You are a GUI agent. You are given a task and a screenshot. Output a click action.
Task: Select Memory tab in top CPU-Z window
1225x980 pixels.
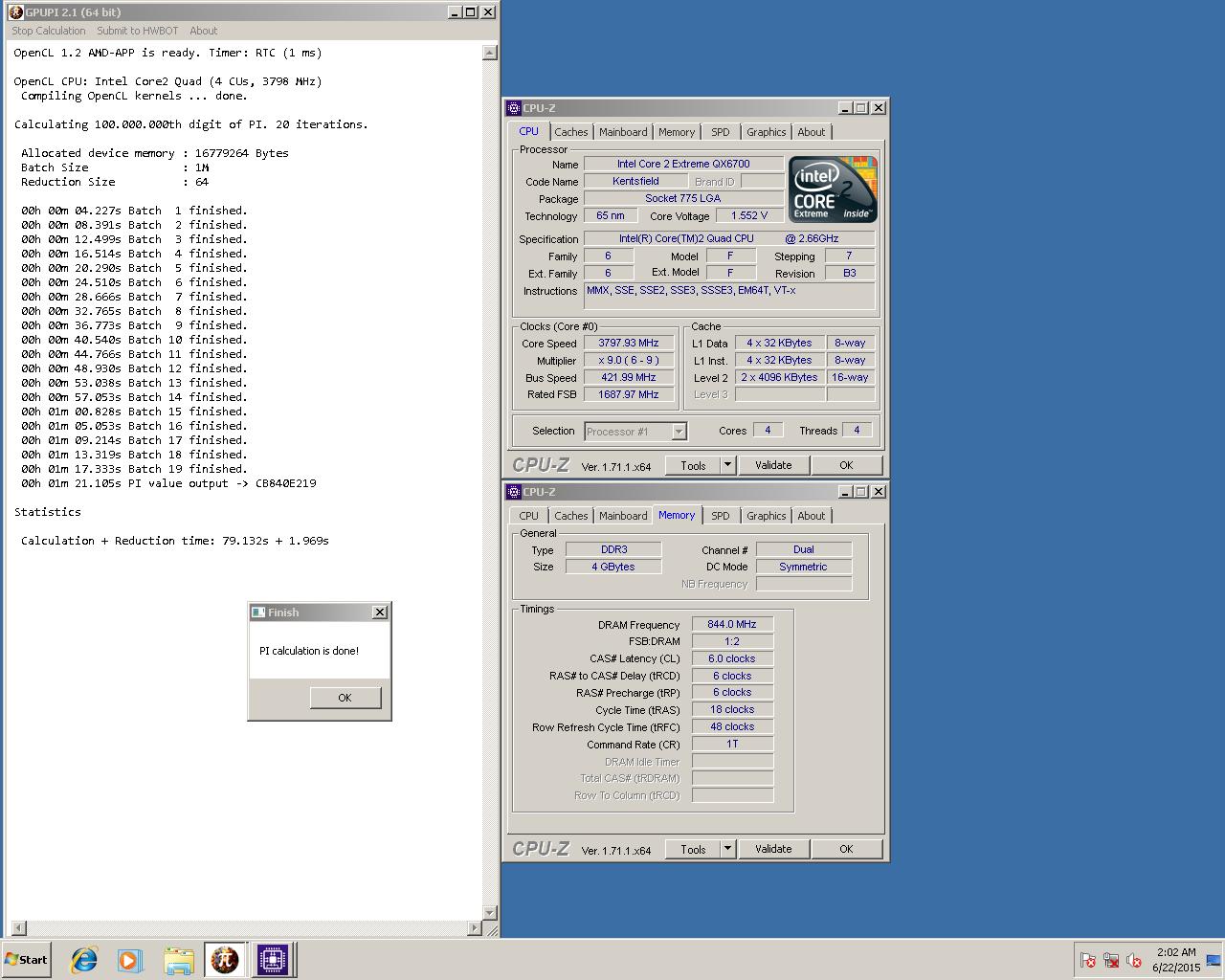[677, 132]
